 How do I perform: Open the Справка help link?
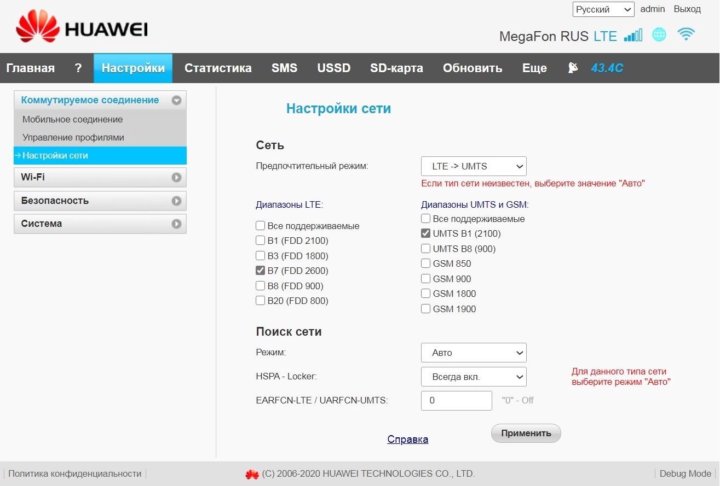(407, 439)
